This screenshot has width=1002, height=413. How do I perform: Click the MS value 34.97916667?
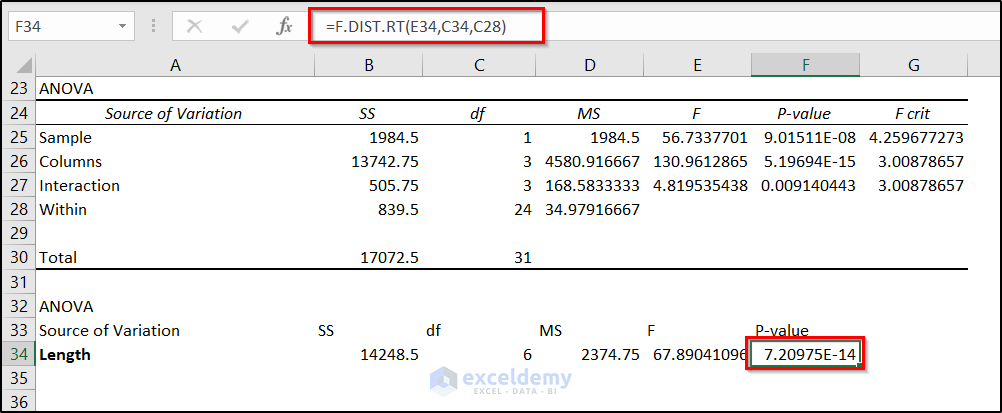[592, 210]
